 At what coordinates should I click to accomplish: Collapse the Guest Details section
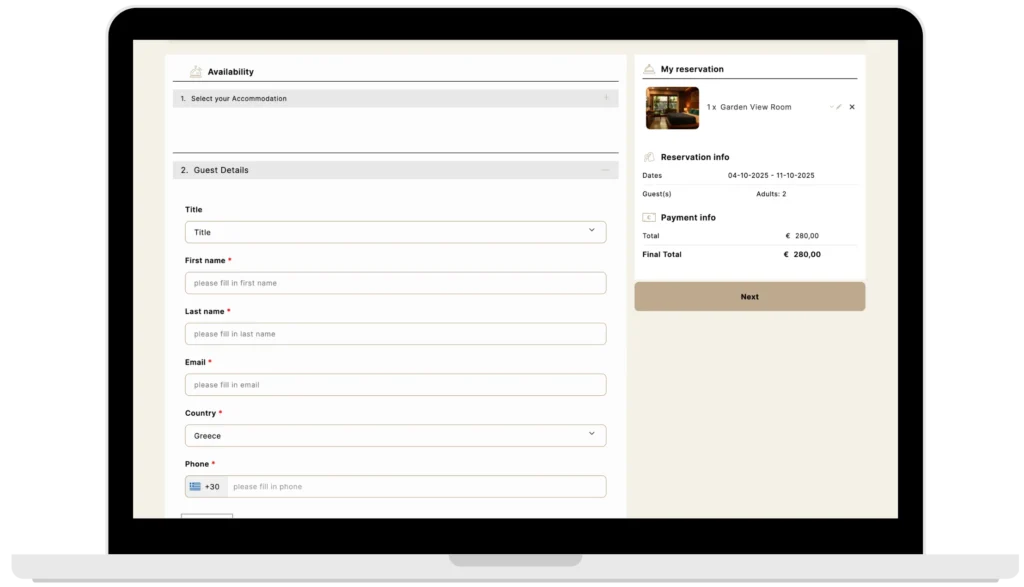(x=605, y=170)
